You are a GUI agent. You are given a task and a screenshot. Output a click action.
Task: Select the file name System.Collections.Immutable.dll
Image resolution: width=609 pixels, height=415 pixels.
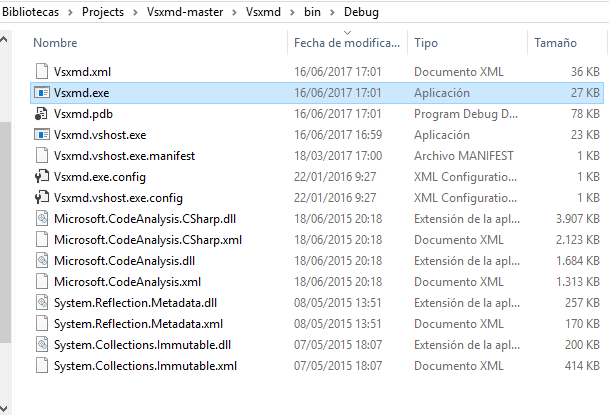(142, 344)
